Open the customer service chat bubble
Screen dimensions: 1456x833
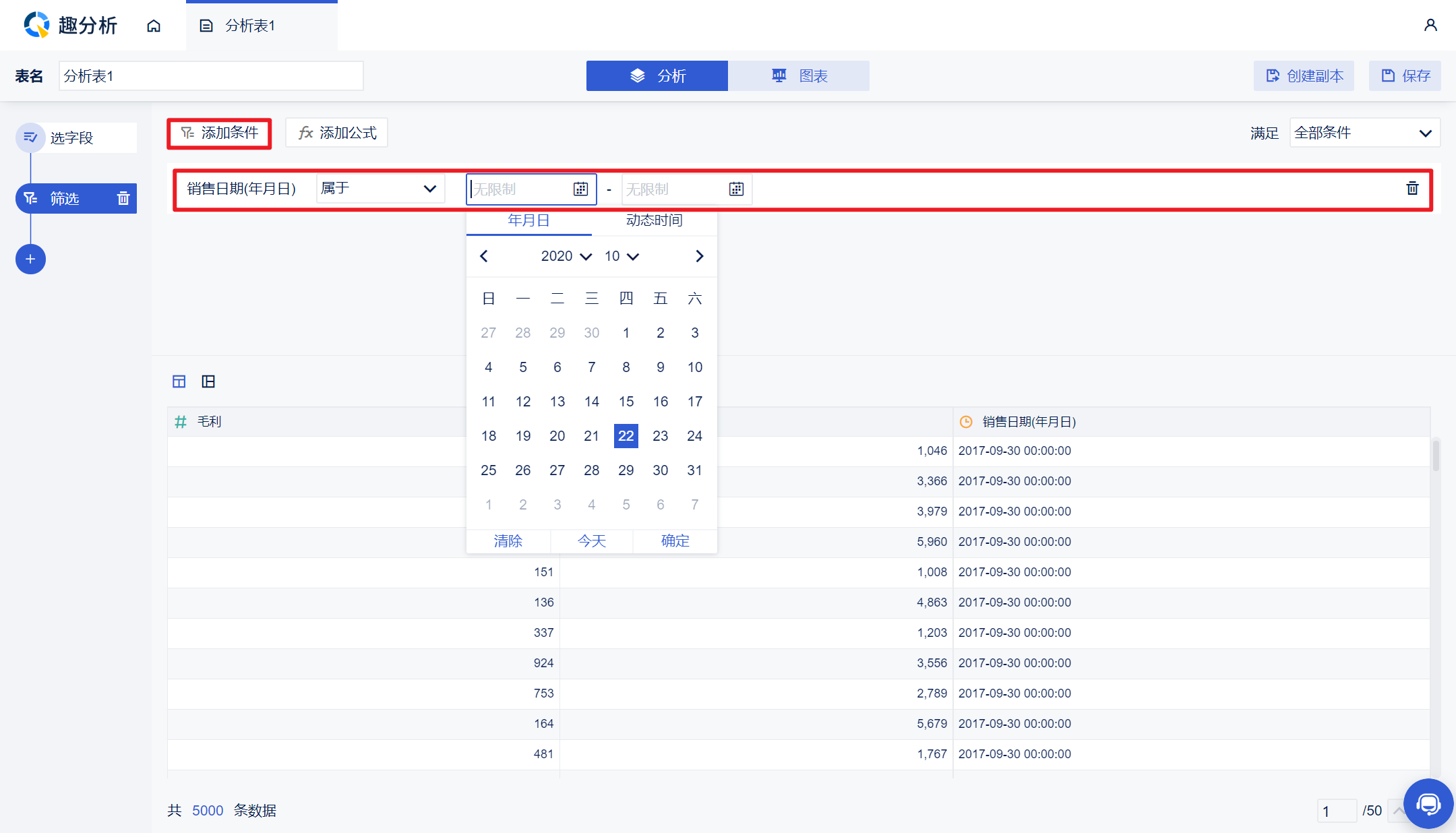tap(1428, 803)
